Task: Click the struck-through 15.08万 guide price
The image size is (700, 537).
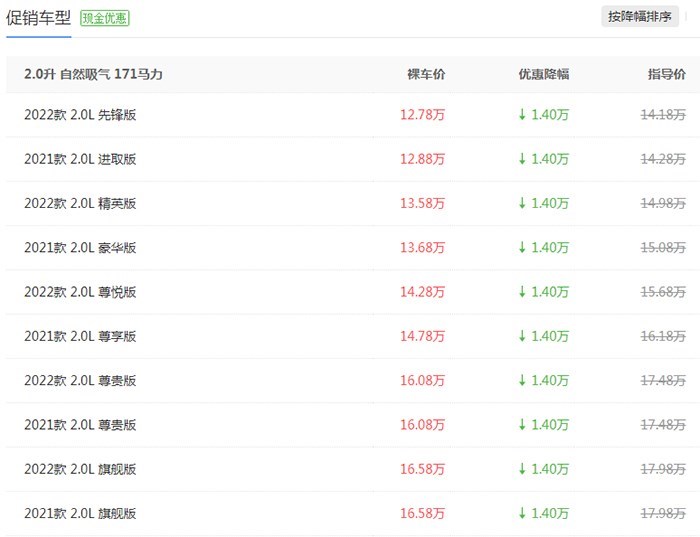Action: point(663,247)
